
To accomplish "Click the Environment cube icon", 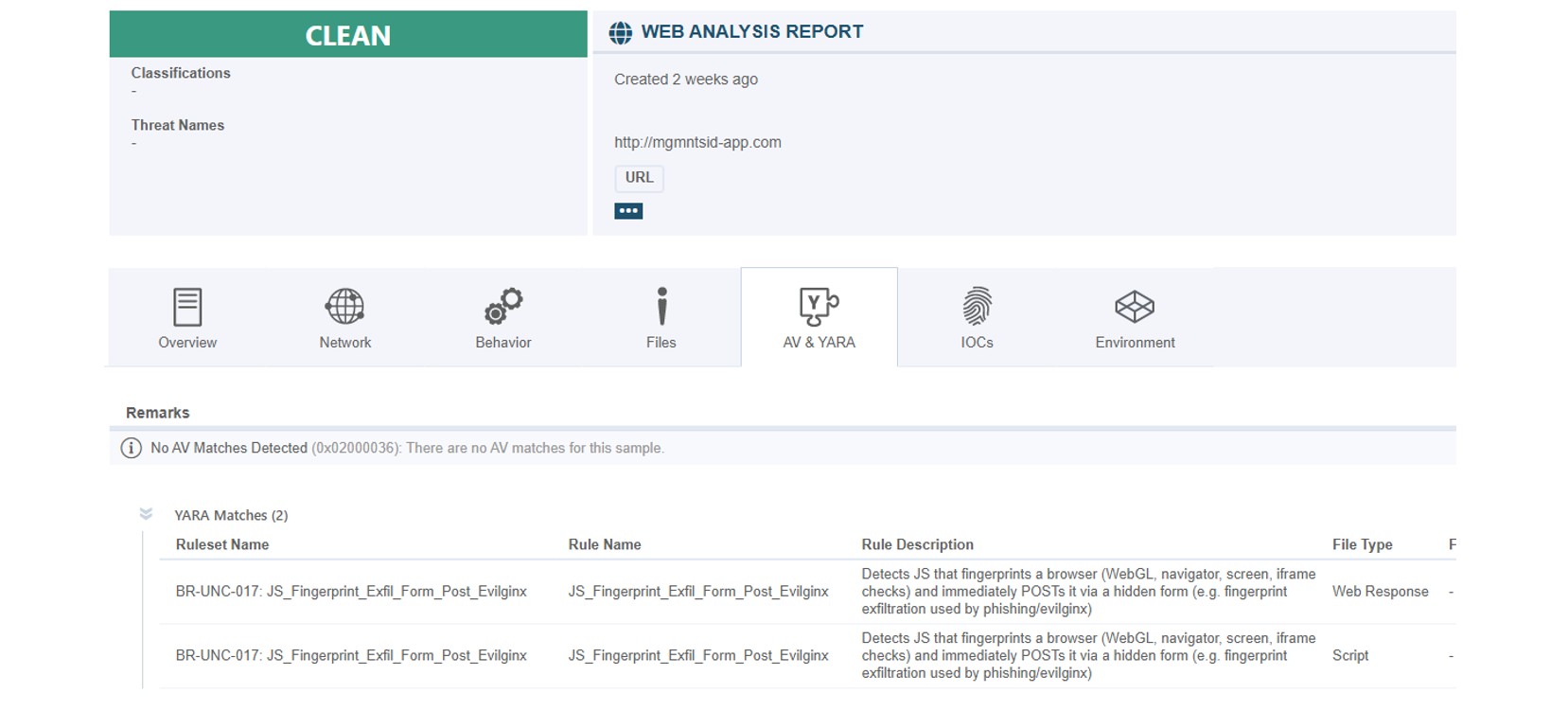I will 1135,307.
